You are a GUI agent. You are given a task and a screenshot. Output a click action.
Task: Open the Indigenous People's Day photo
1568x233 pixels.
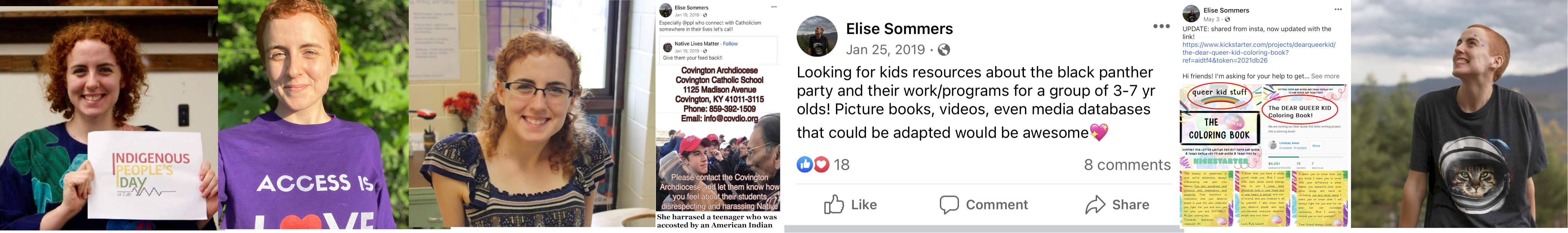109,115
